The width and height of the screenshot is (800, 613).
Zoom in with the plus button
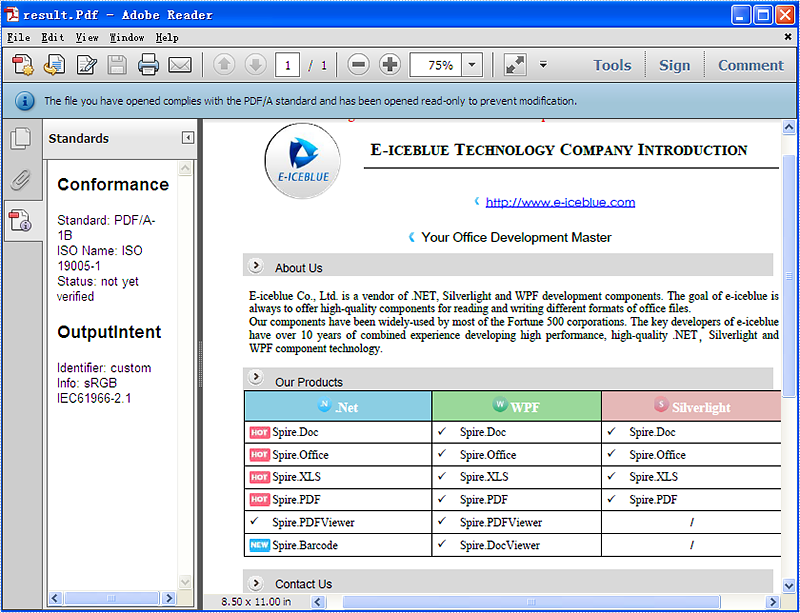390,65
